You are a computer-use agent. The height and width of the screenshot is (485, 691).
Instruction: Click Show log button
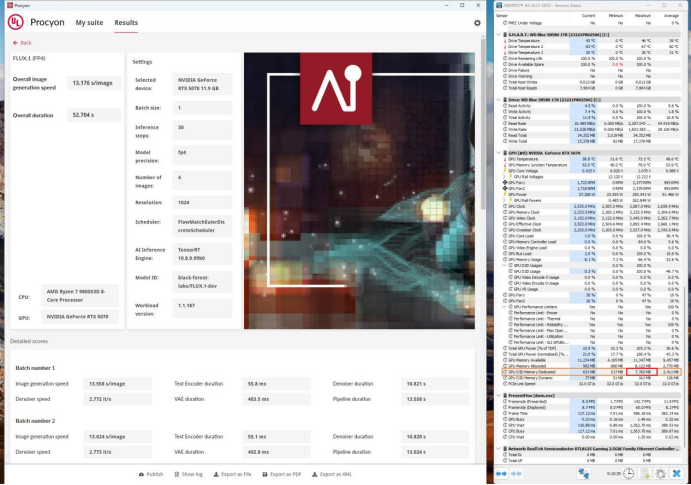point(187,474)
